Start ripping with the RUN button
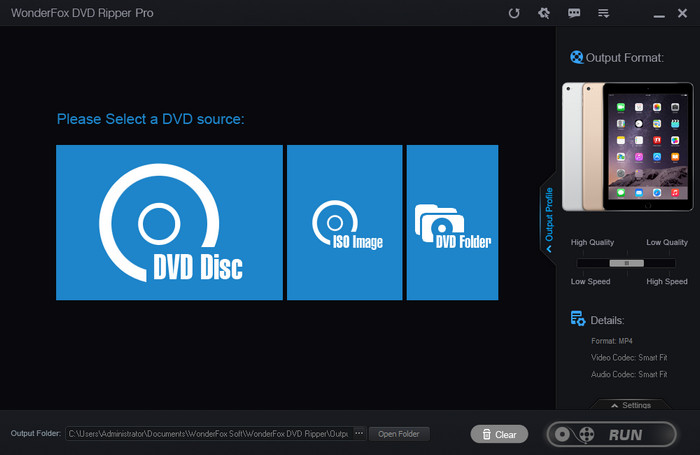 pyautogui.click(x=611, y=434)
